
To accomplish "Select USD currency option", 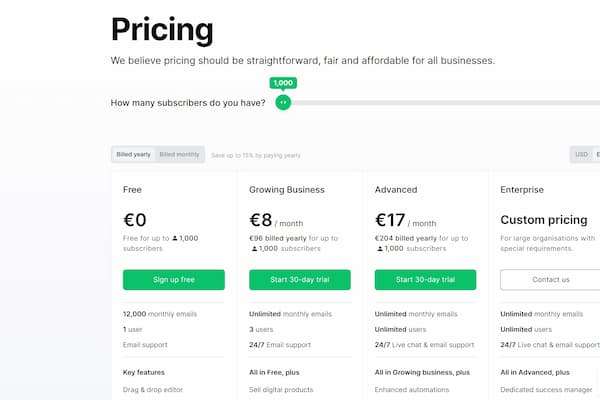I will click(581, 154).
